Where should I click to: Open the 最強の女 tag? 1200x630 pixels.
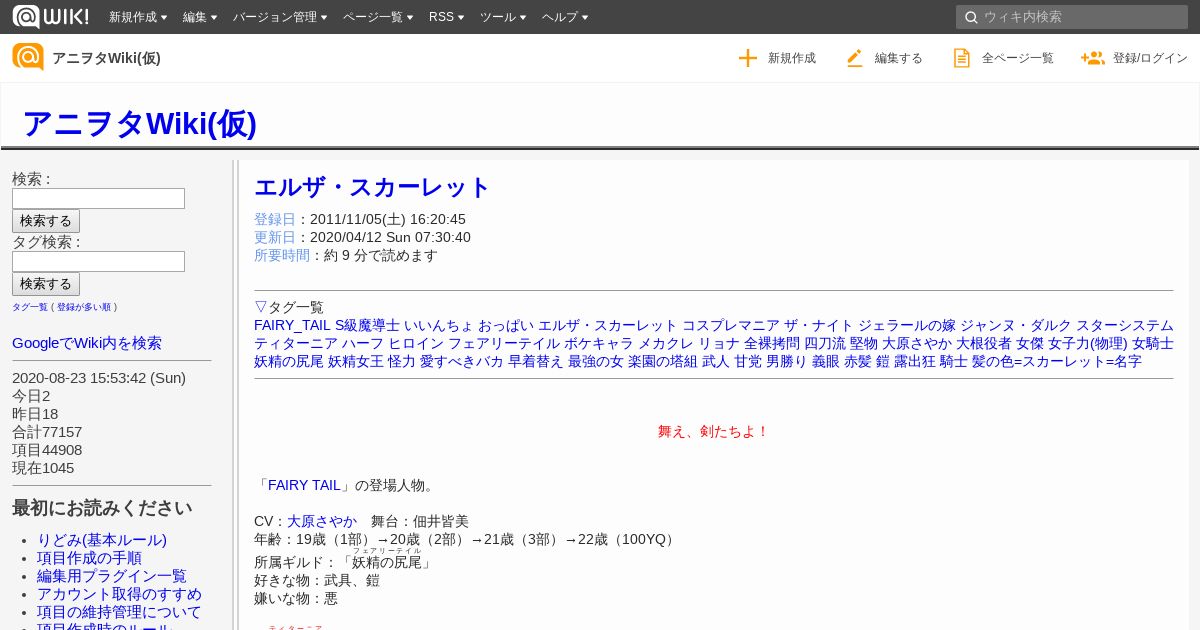pos(596,361)
